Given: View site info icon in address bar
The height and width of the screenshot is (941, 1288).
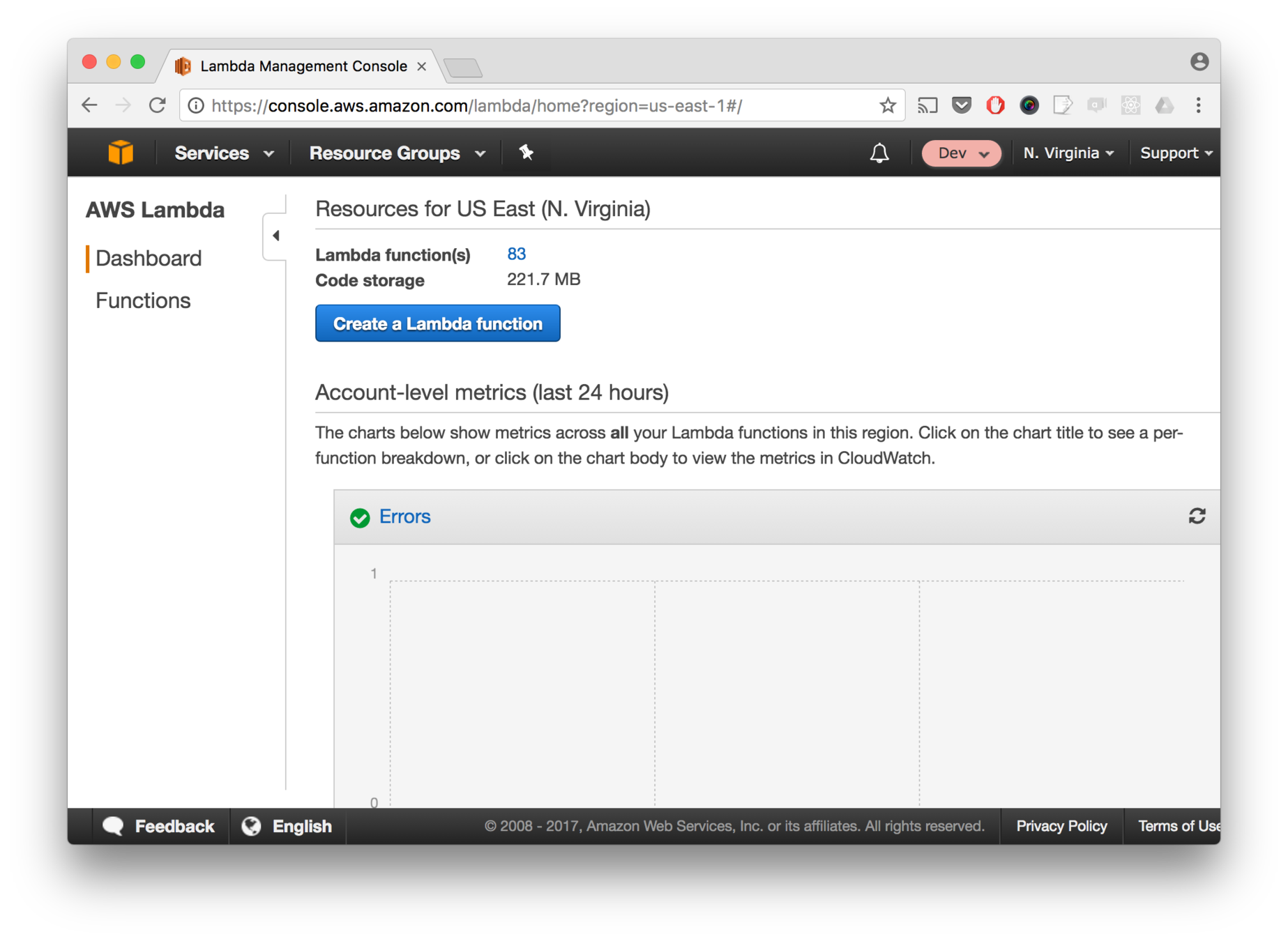Looking at the screenshot, I should coord(196,105).
